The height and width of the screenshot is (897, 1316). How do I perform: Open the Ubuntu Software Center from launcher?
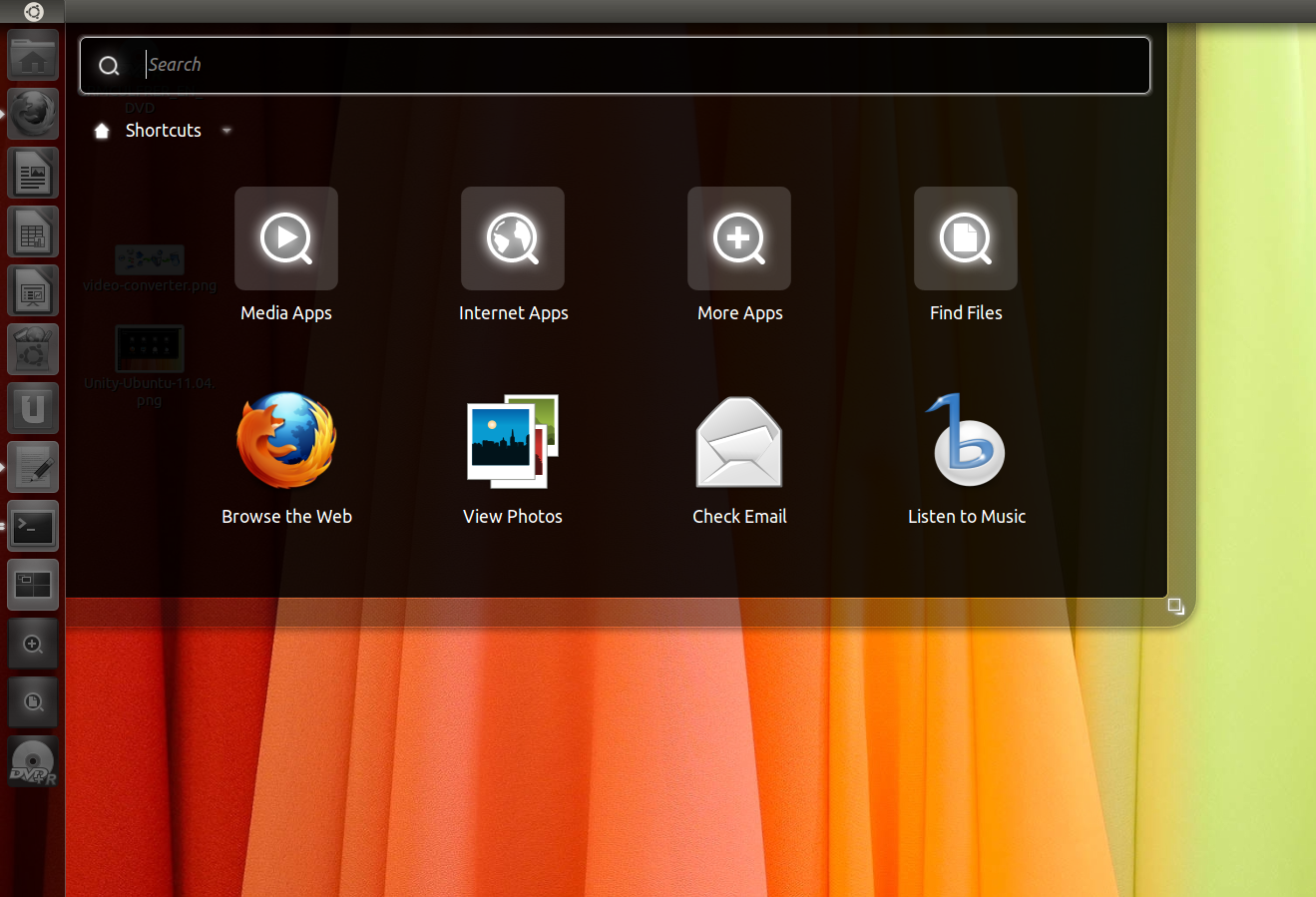tap(33, 348)
